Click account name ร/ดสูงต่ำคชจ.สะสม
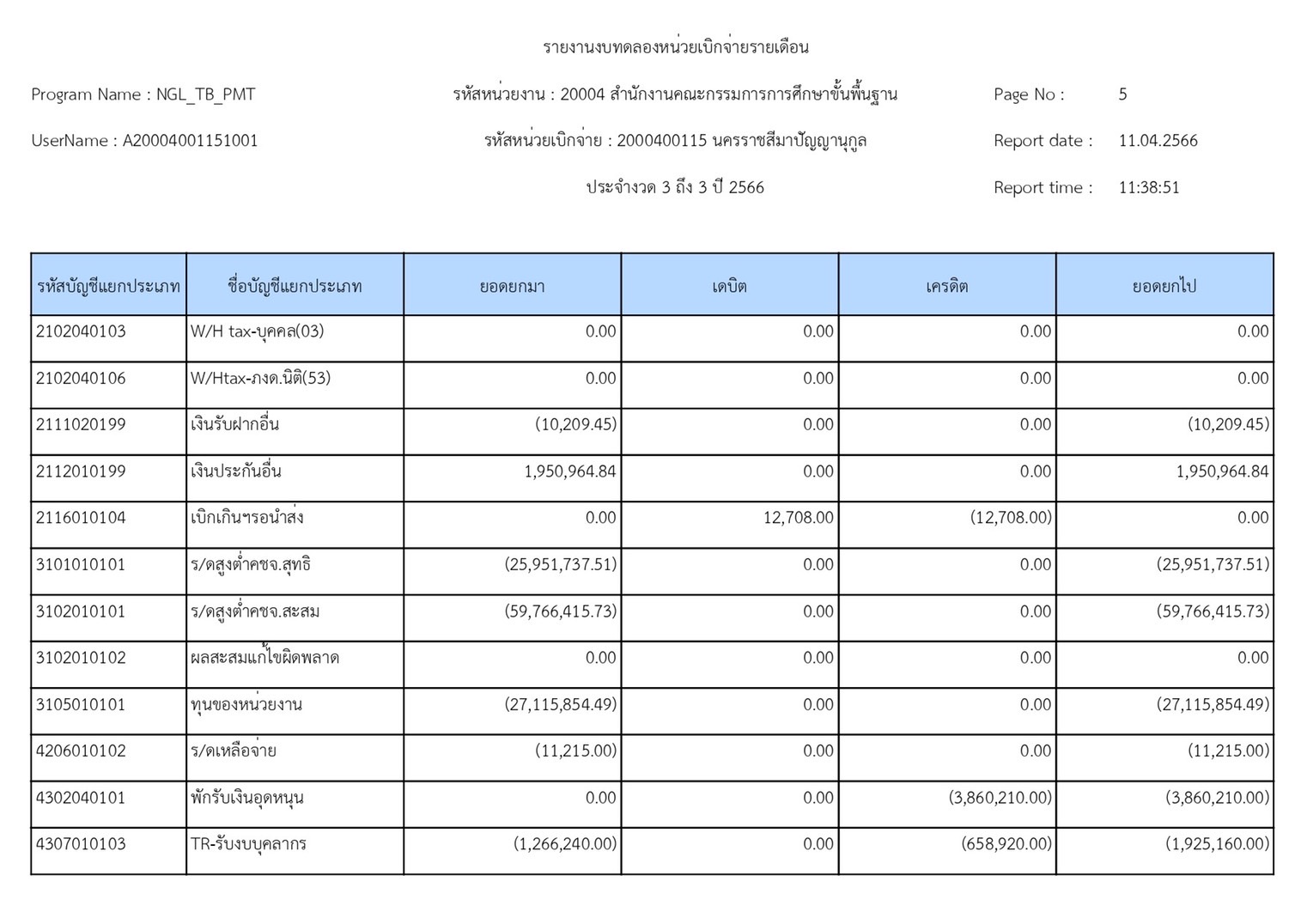Screen dimensions: 1307x924 [x=255, y=611]
